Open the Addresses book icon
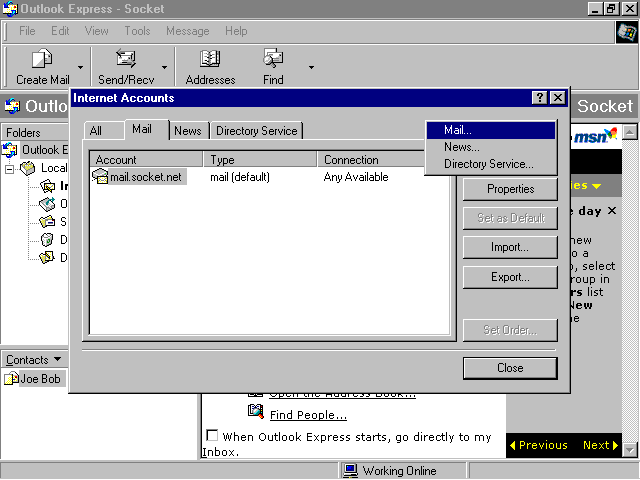This screenshot has height=480, width=640. pos(210,59)
